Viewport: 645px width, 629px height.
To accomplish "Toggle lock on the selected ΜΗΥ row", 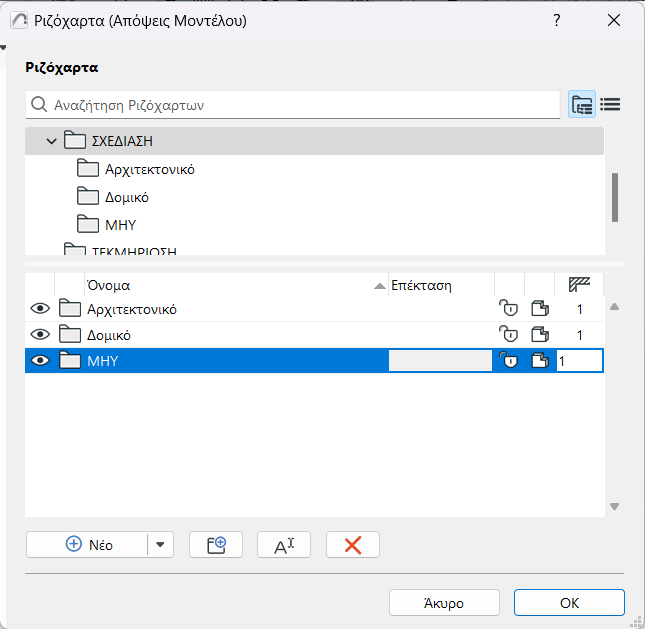I will (x=508, y=361).
